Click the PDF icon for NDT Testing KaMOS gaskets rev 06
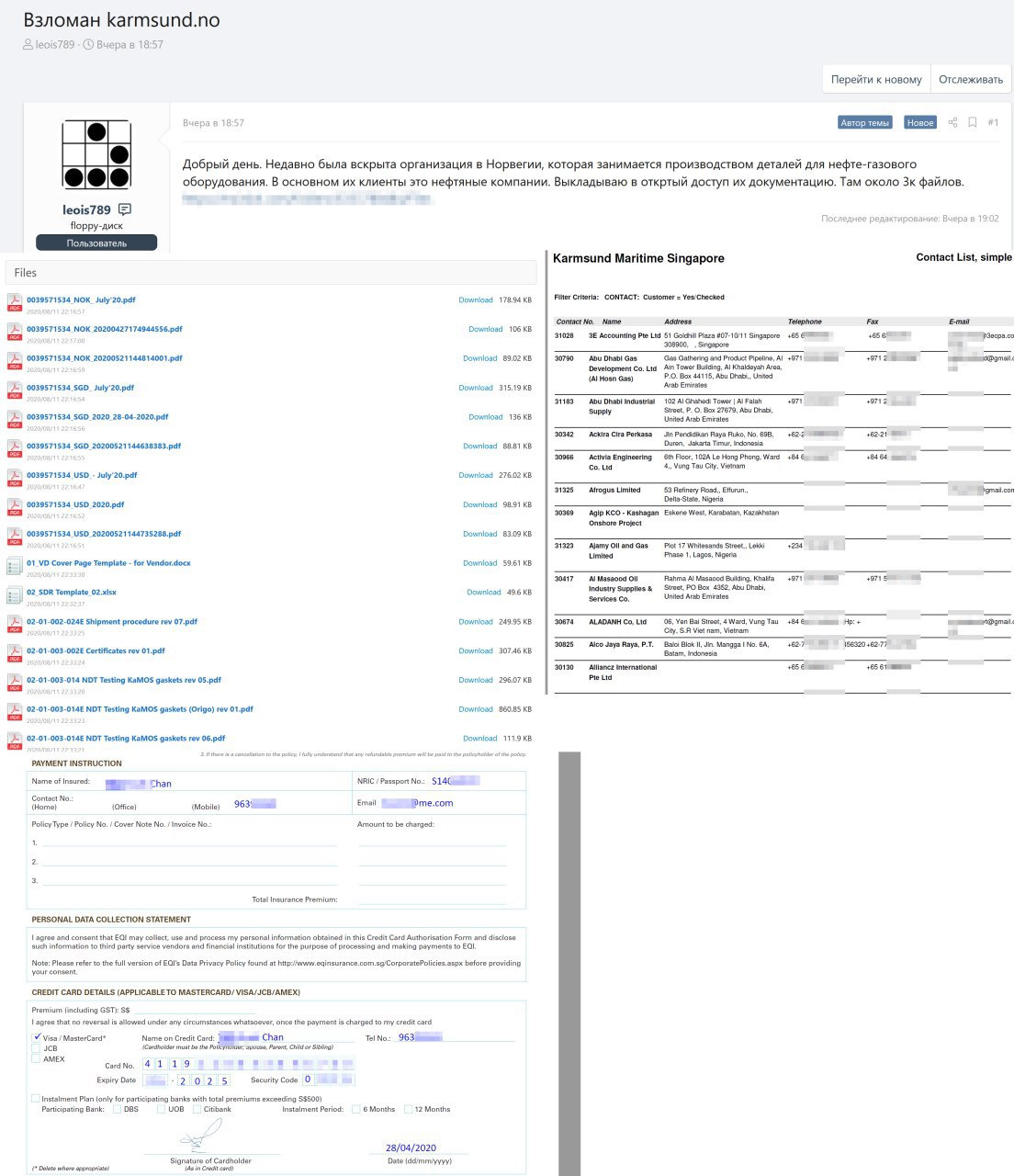 pyautogui.click(x=15, y=741)
